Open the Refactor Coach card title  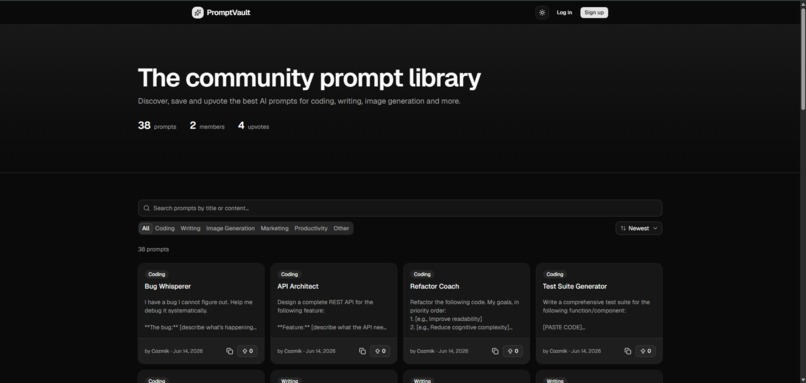click(434, 286)
